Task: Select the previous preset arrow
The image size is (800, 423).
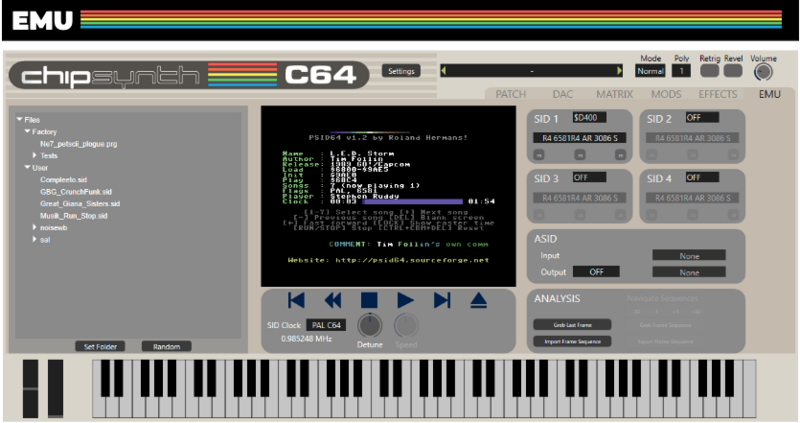Action: click(443, 70)
